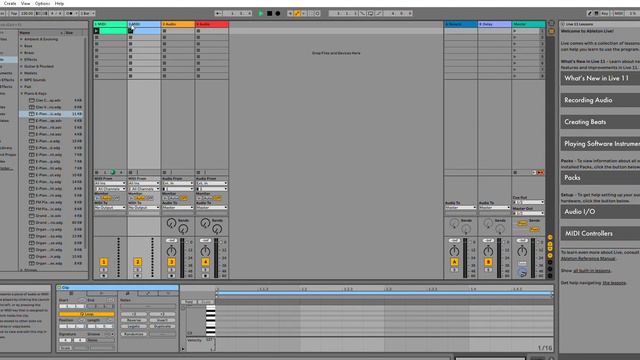Click Stop Clips button on track 1

click(x=97, y=173)
